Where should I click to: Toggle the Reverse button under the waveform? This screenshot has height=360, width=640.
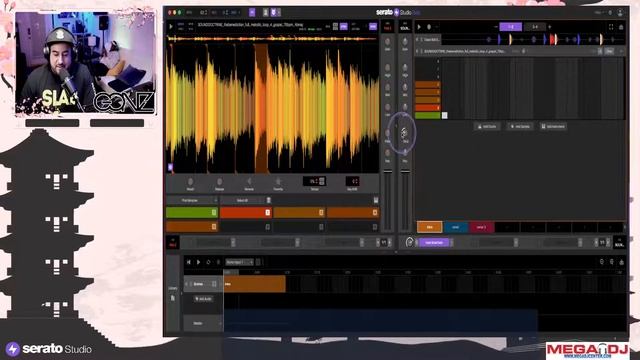[x=249, y=182]
